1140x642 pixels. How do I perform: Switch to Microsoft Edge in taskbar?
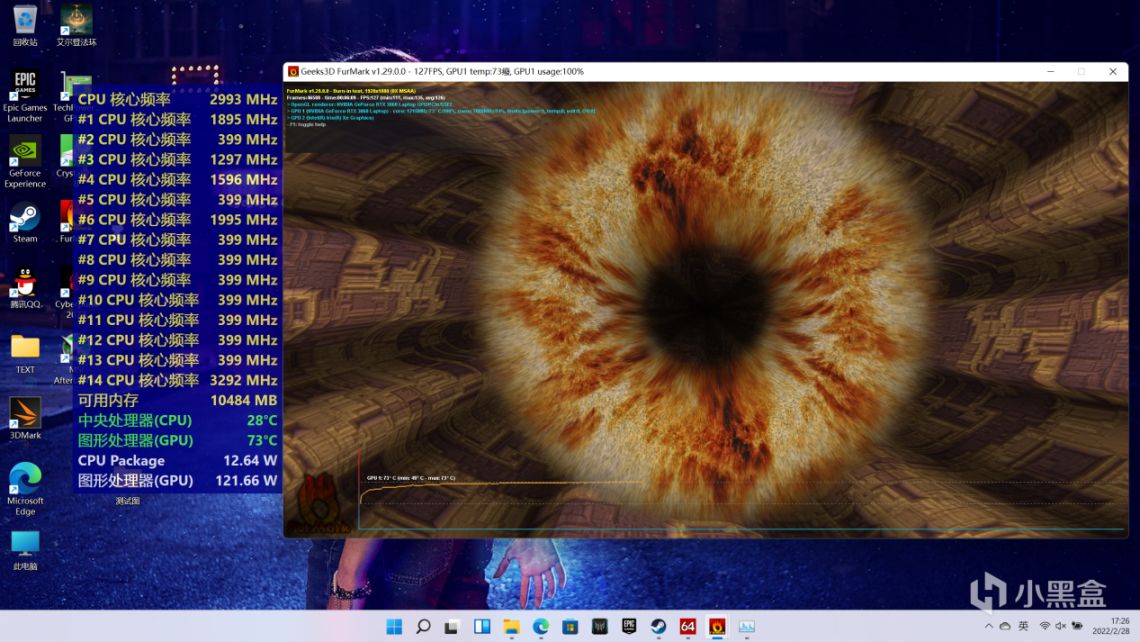click(541, 627)
